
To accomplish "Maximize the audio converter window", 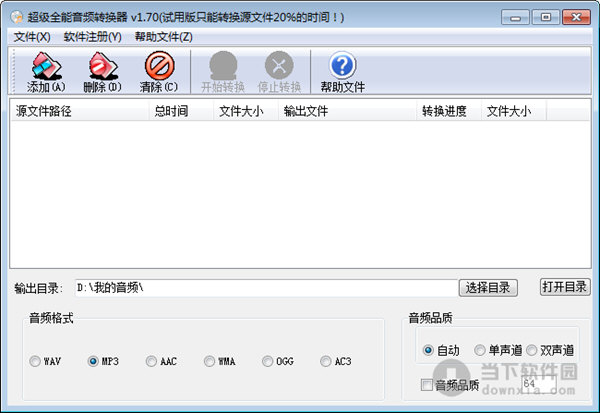I will tap(546, 18).
